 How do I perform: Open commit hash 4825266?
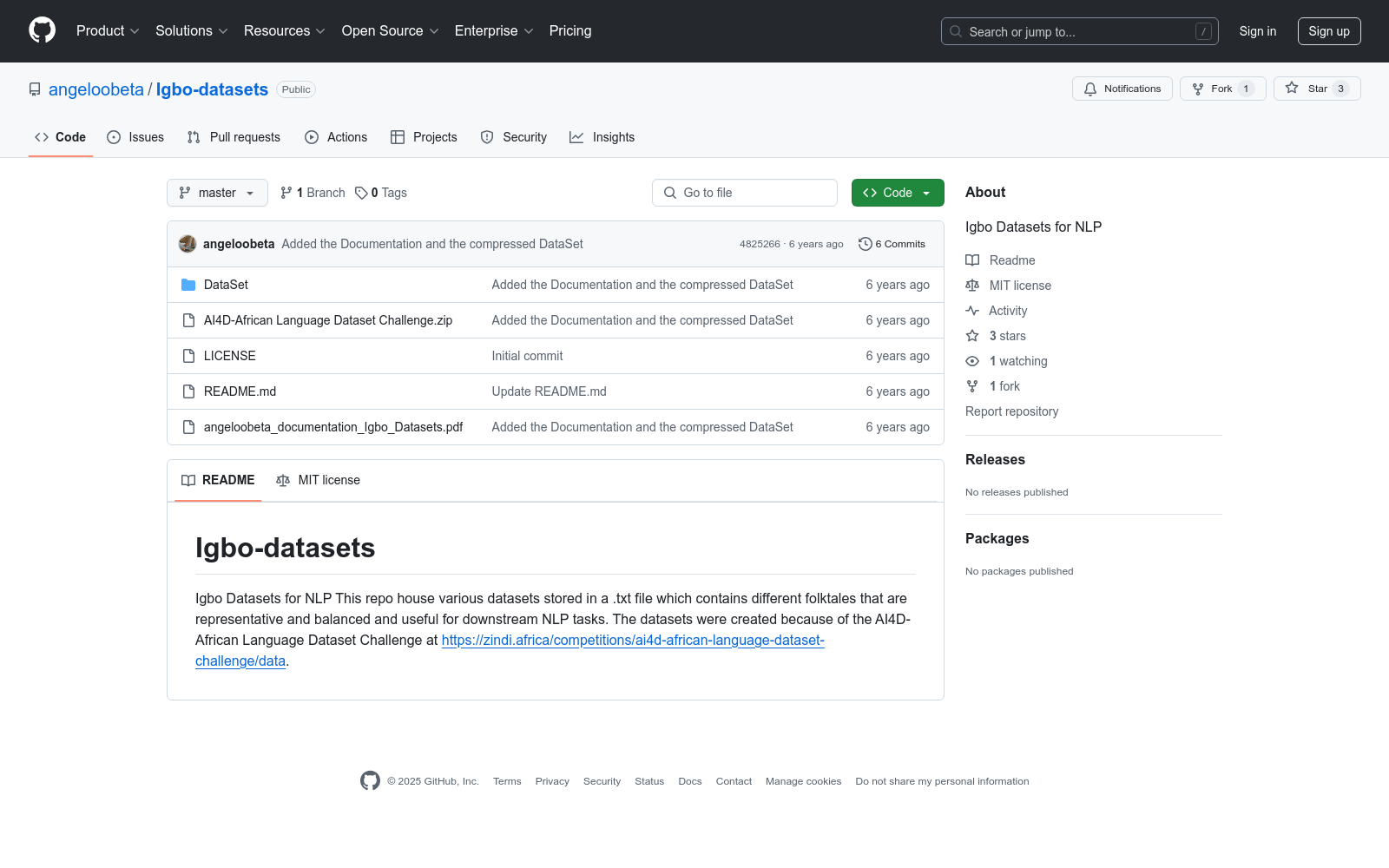click(x=760, y=244)
